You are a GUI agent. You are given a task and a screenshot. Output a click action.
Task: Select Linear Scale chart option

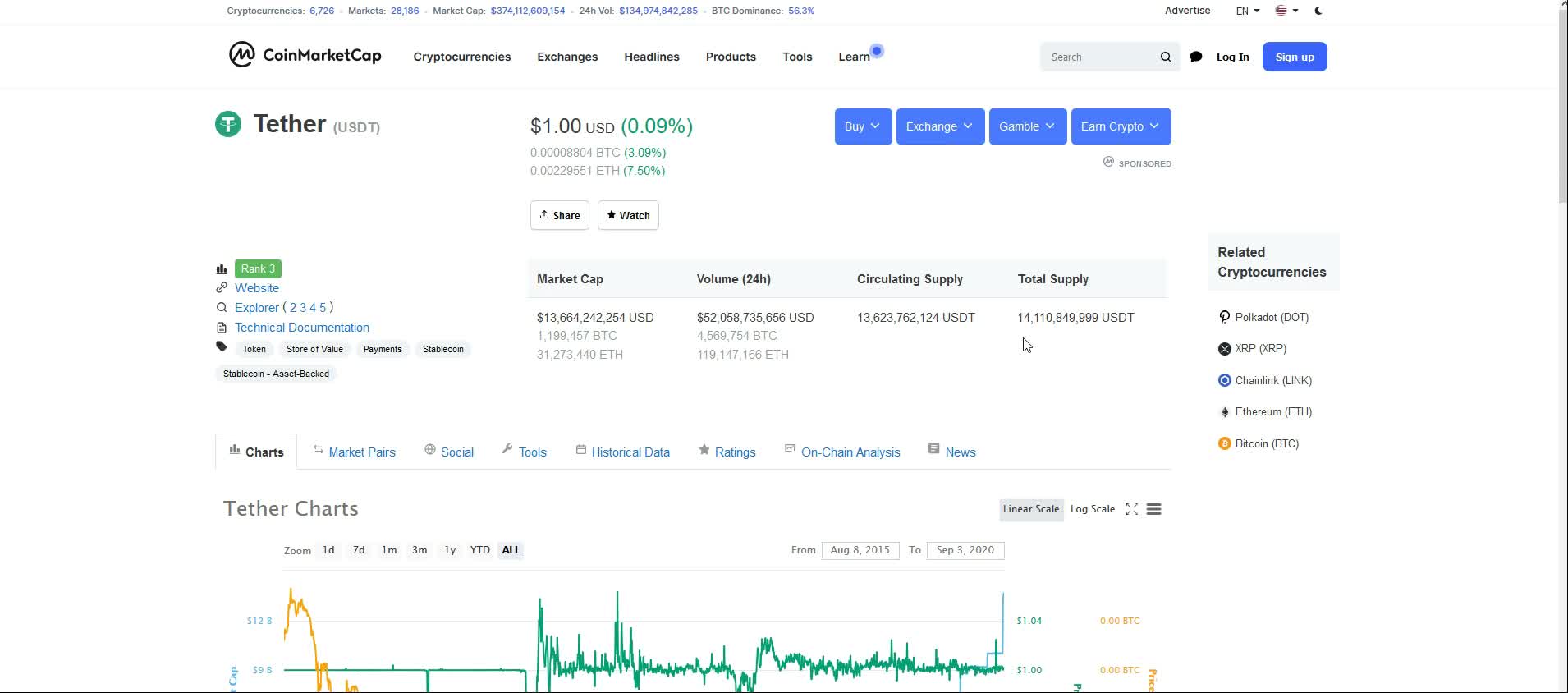pos(1030,509)
